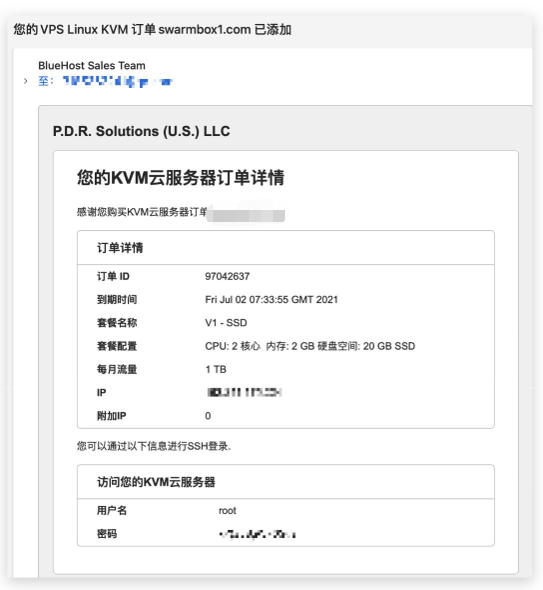Click the blurred recipient email address
Screen dimensions: 543x590
(117, 81)
